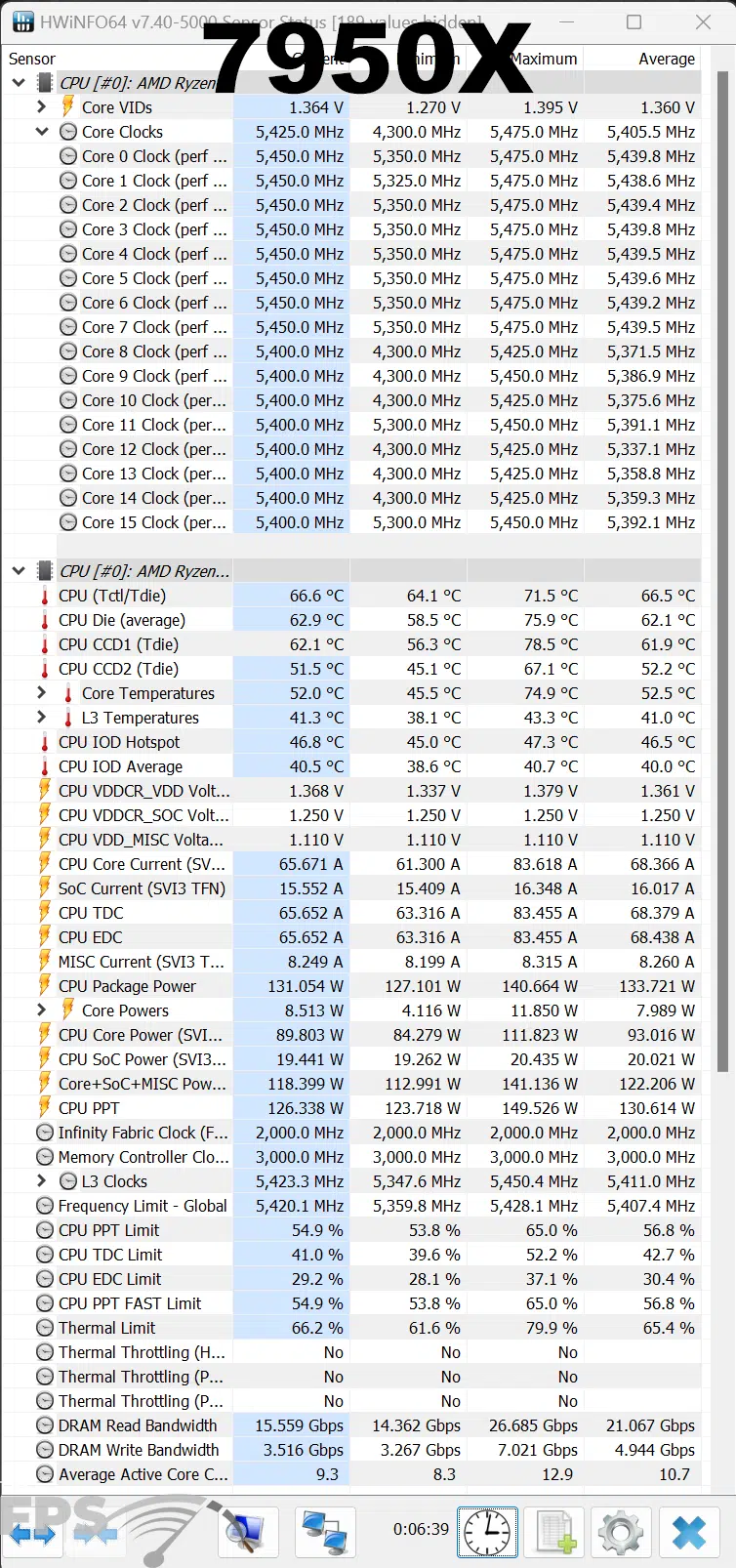Image resolution: width=736 pixels, height=1568 pixels.
Task: Select the CPU IOD Average row
Action: click(351, 766)
